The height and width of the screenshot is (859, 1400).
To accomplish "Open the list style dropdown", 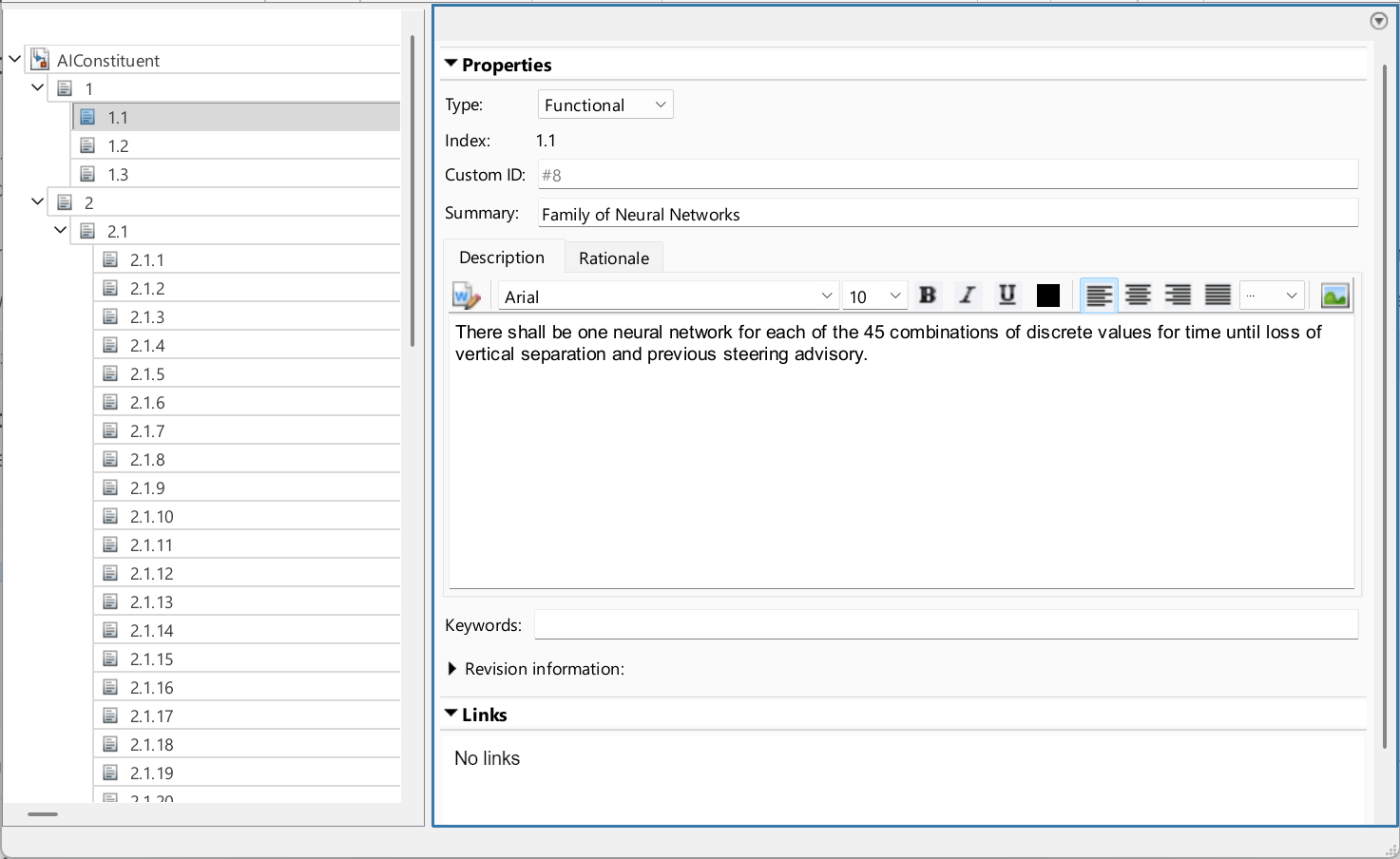I will coord(1272,296).
